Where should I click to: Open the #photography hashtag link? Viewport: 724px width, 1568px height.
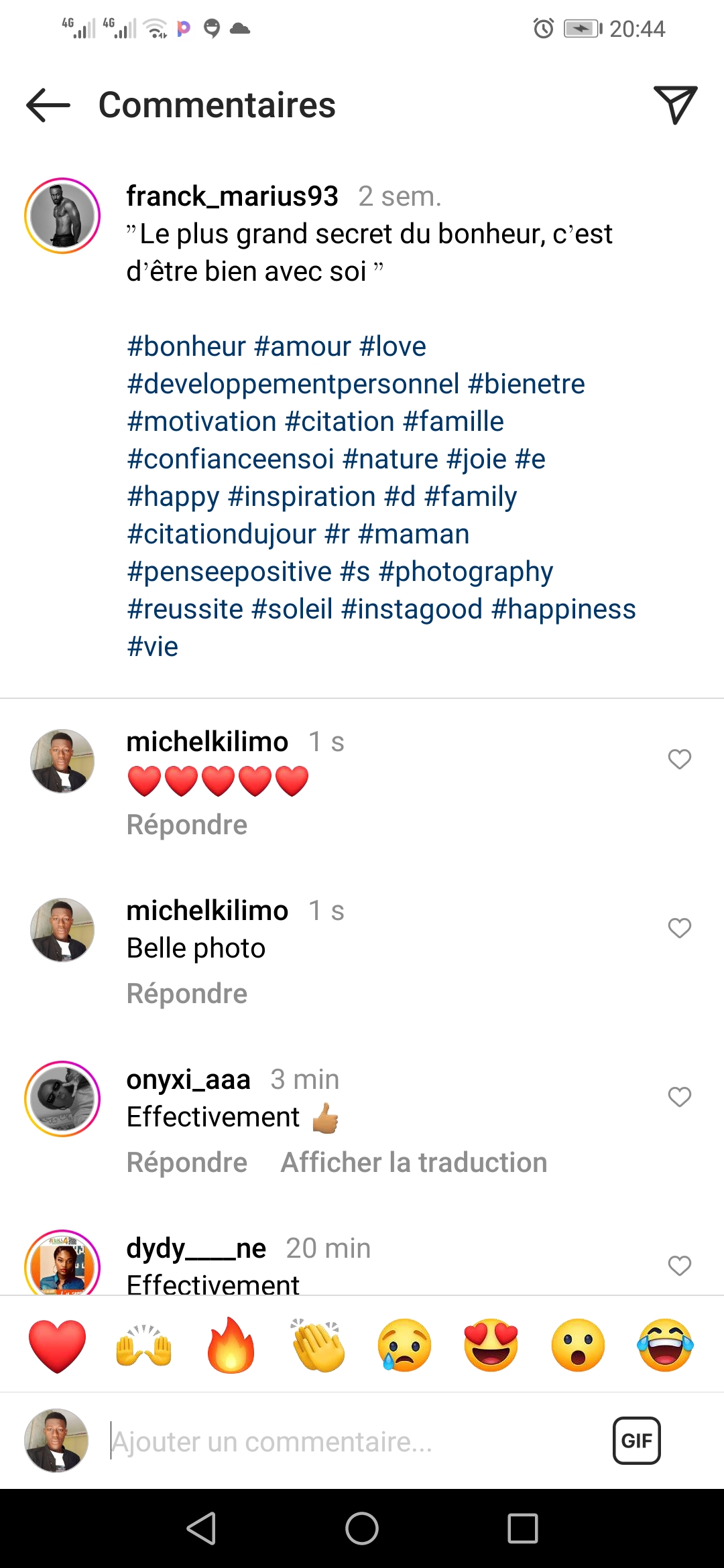(466, 572)
